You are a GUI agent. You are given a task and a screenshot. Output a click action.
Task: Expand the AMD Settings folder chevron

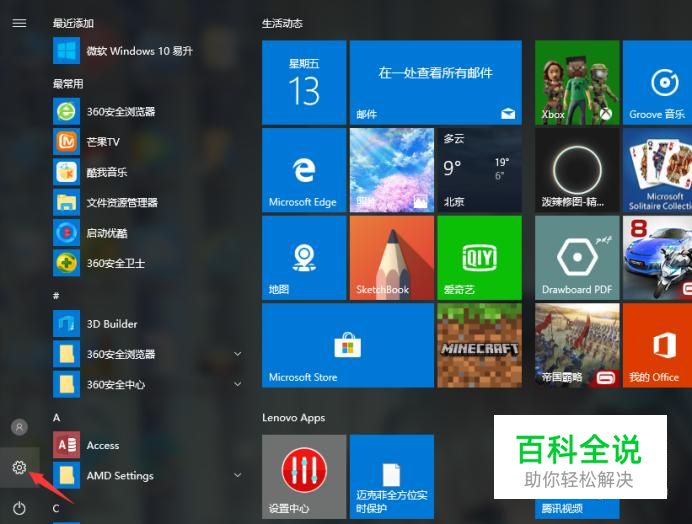pyautogui.click(x=237, y=475)
